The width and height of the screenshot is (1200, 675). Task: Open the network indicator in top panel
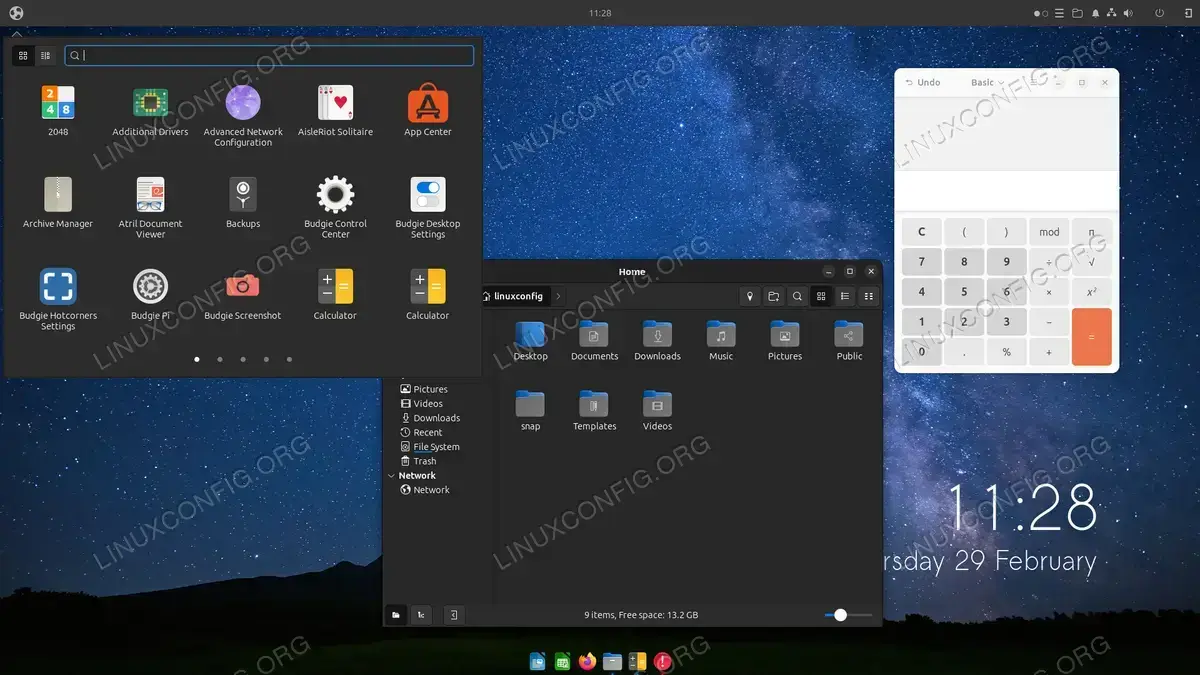1111,13
